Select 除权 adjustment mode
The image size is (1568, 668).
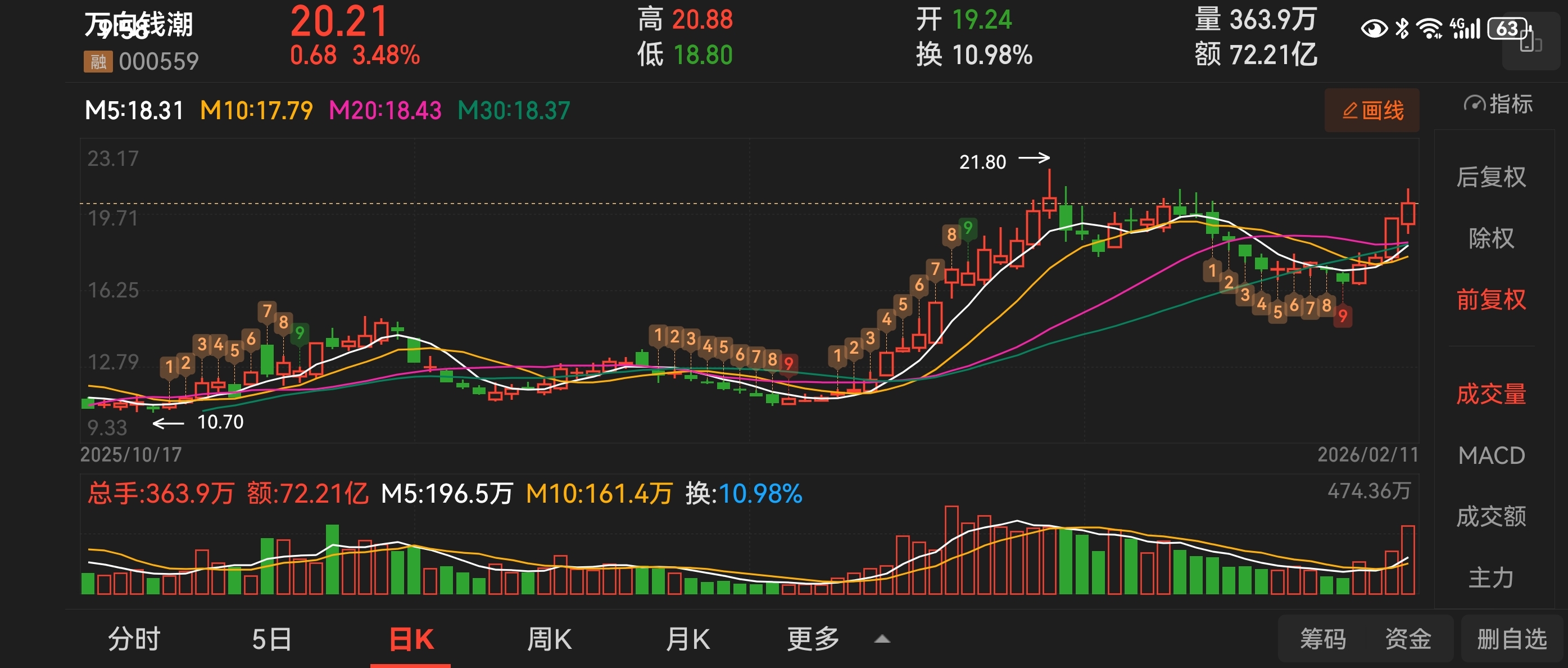tap(1490, 238)
